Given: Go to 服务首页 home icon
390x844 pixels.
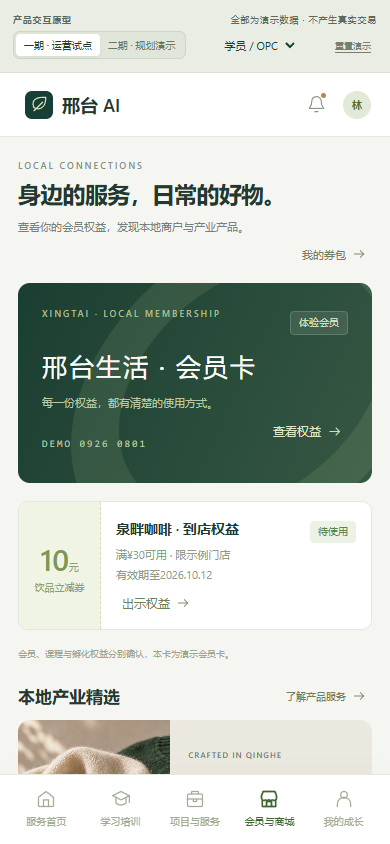Looking at the screenshot, I should click(x=46, y=808).
